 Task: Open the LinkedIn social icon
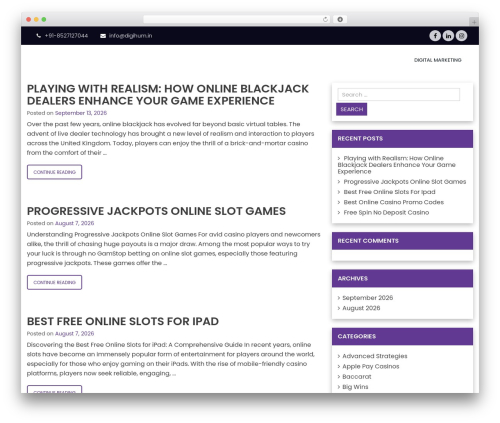[448, 36]
